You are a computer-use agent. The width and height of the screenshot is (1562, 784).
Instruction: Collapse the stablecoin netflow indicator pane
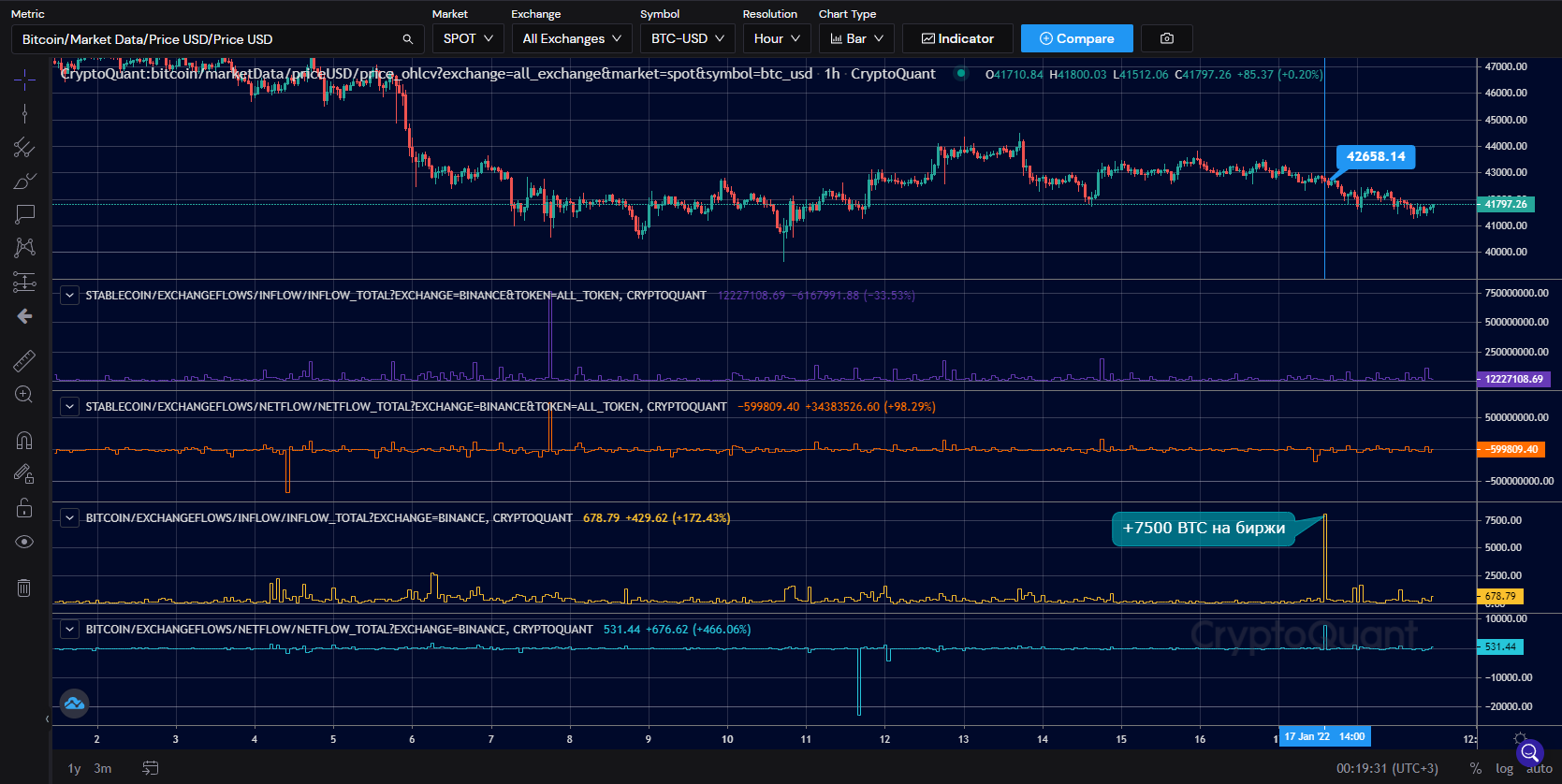[69, 407]
